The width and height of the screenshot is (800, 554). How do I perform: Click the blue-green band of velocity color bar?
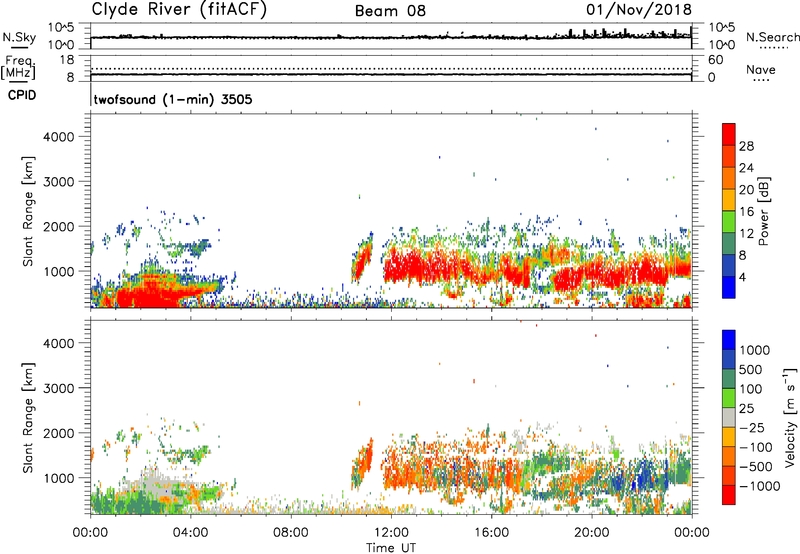pos(729,379)
